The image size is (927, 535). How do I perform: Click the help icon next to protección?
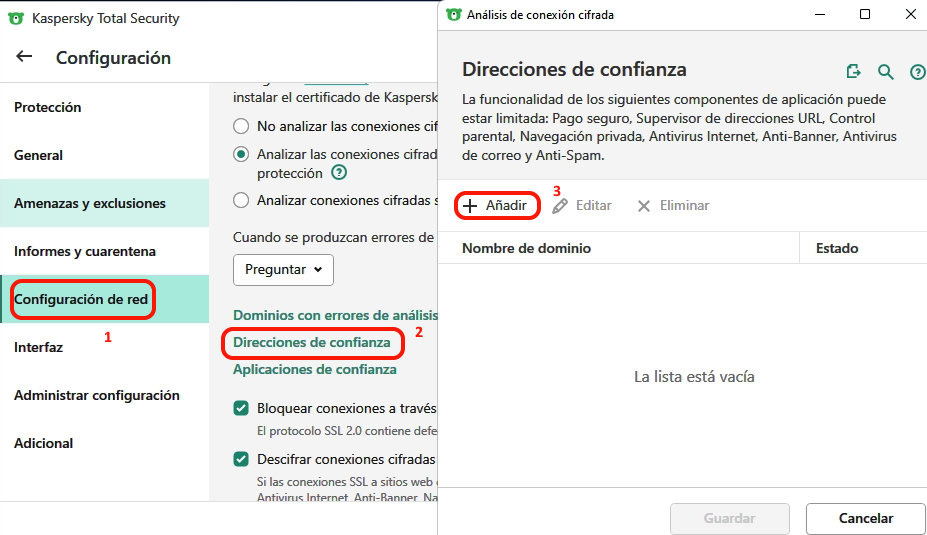[339, 173]
